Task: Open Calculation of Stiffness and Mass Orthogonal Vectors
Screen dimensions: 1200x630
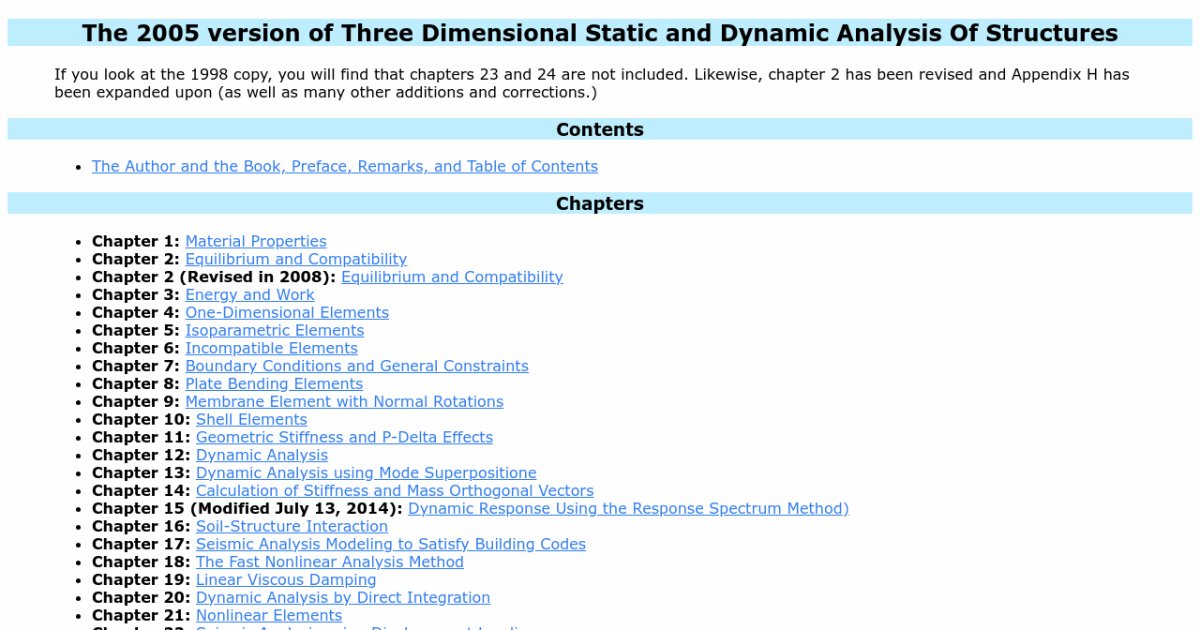Action: pyautogui.click(x=394, y=491)
